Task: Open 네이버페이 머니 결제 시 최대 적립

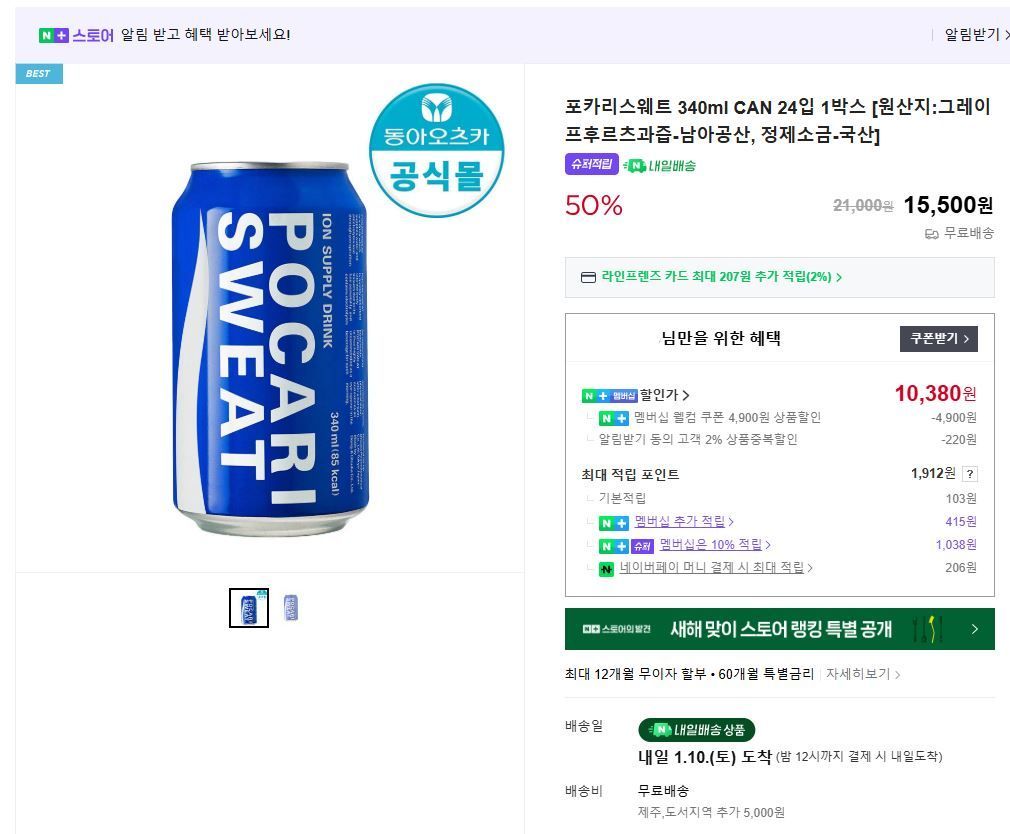Action: tap(715, 568)
